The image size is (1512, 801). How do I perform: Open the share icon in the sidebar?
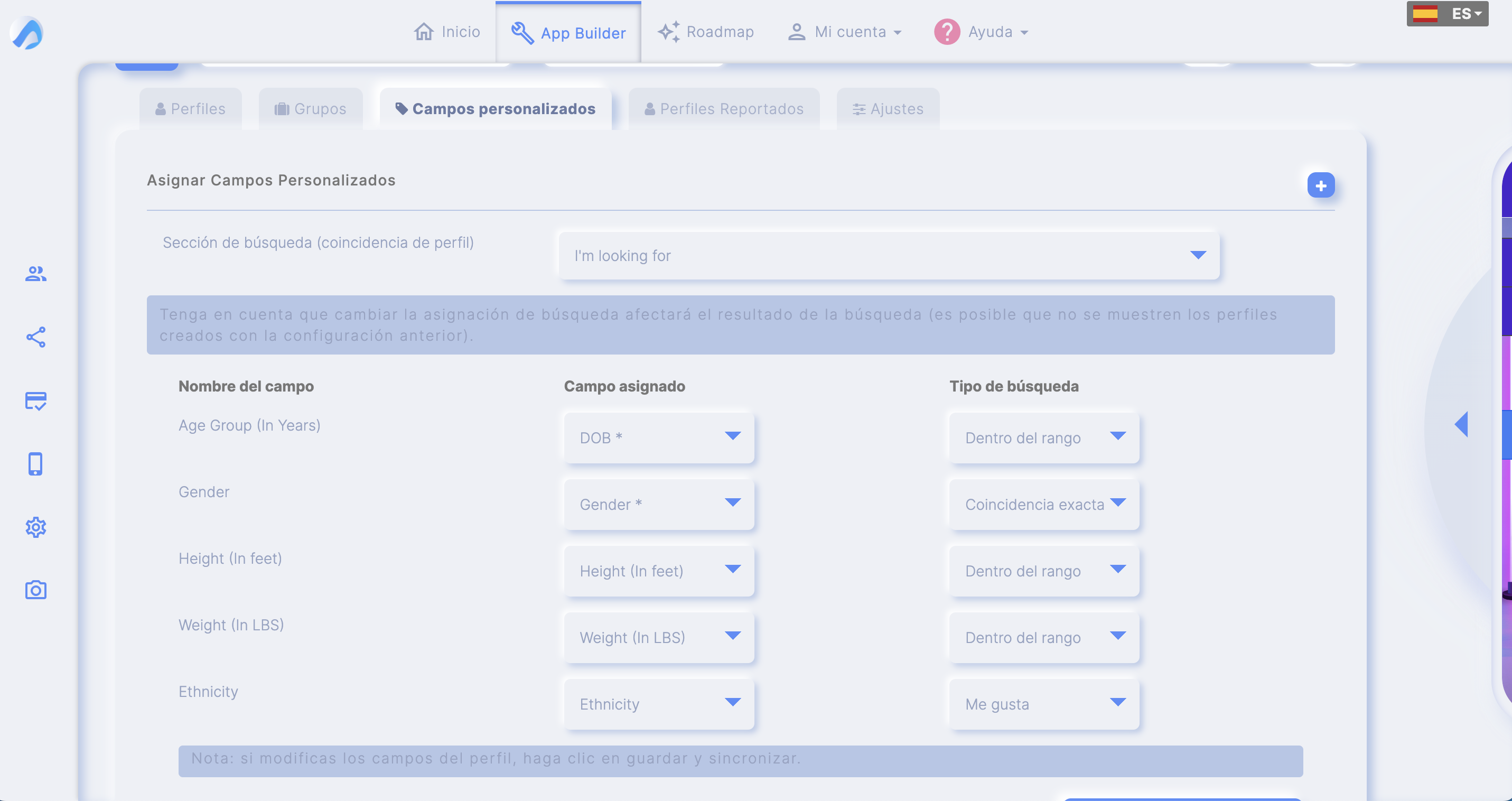[x=36, y=337]
